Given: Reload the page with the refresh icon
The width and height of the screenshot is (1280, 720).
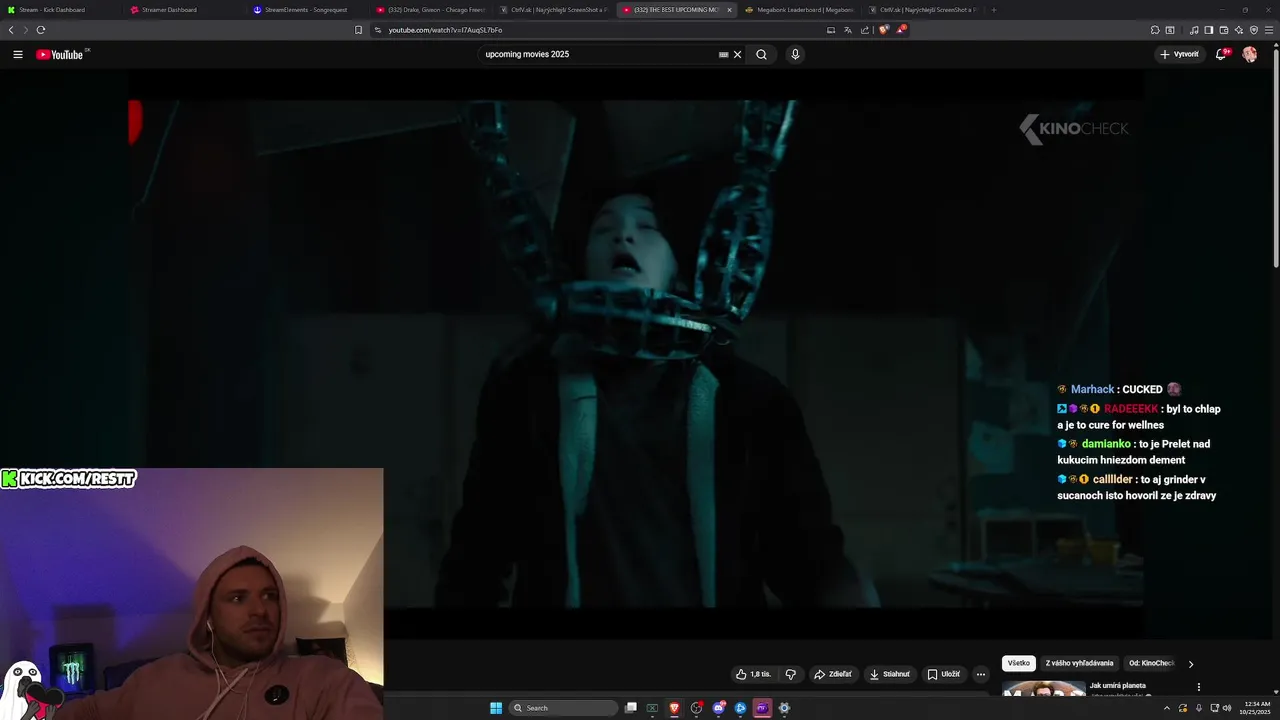Looking at the screenshot, I should [x=41, y=30].
